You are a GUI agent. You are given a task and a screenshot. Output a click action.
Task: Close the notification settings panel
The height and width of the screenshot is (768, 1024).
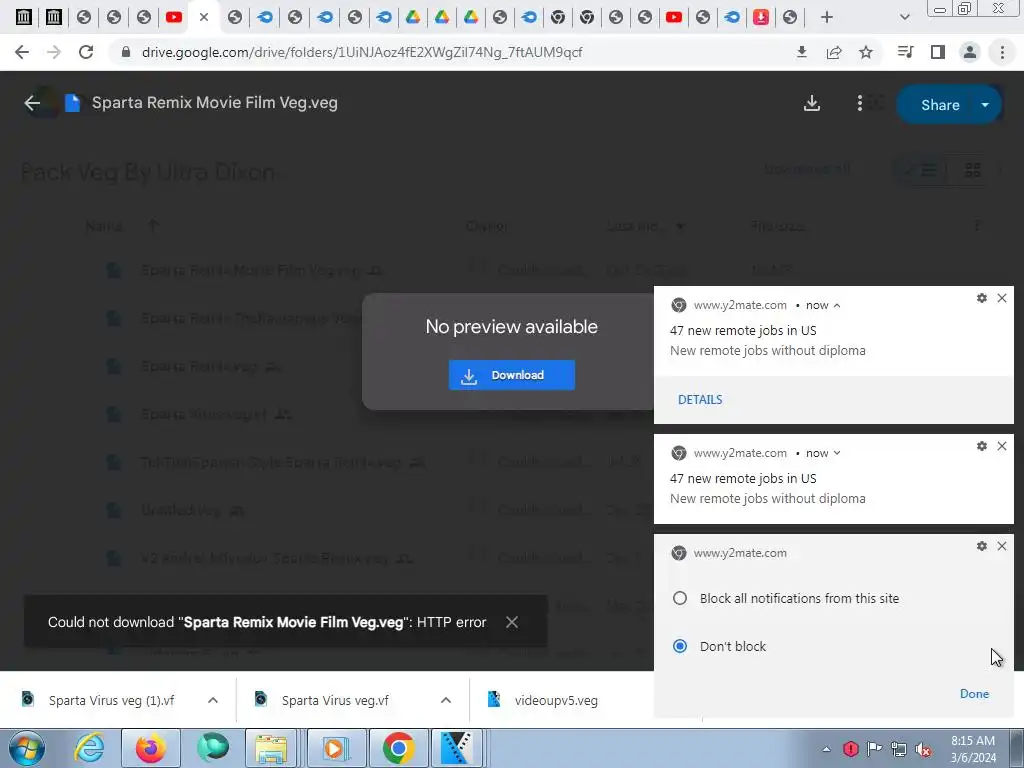1002,546
